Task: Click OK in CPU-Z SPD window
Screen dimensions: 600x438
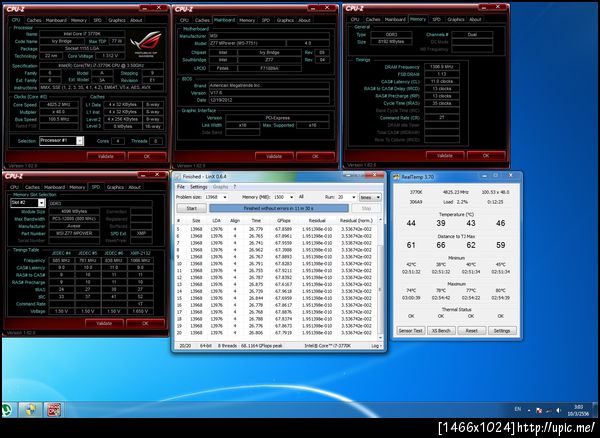Action: pyautogui.click(x=145, y=323)
